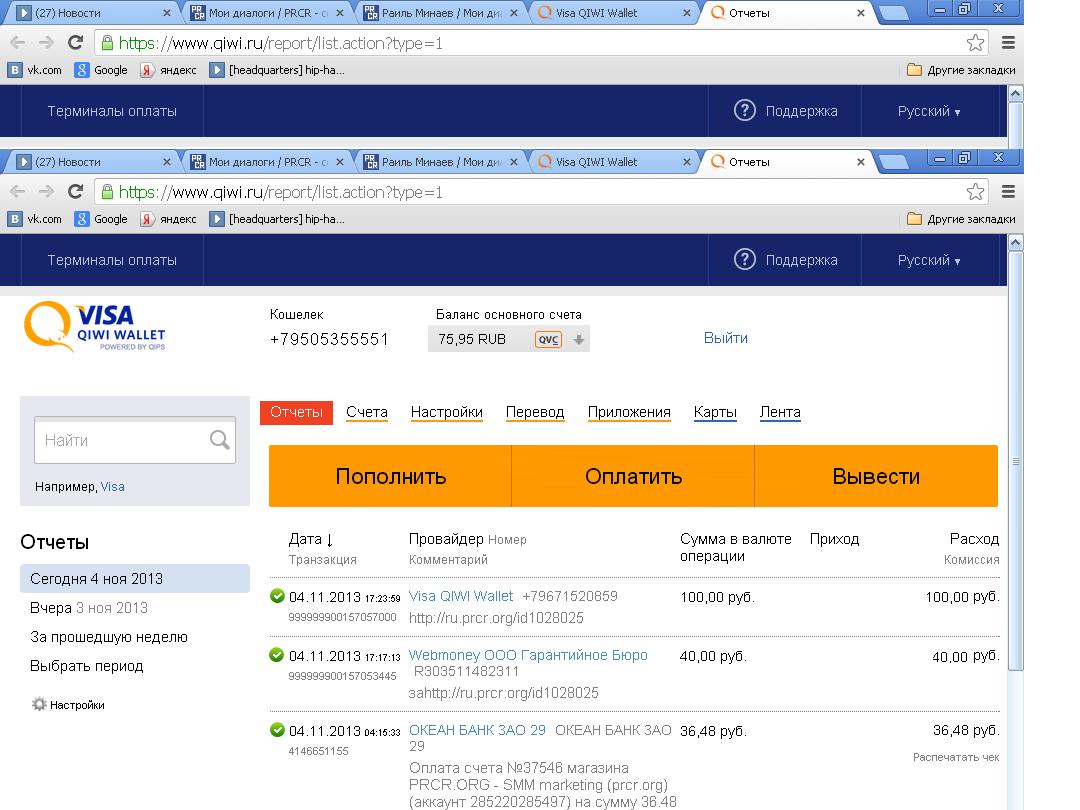Select the Вчера 3 ноя 2013 report period
This screenshot has height=810, width=1080.
(x=89, y=608)
